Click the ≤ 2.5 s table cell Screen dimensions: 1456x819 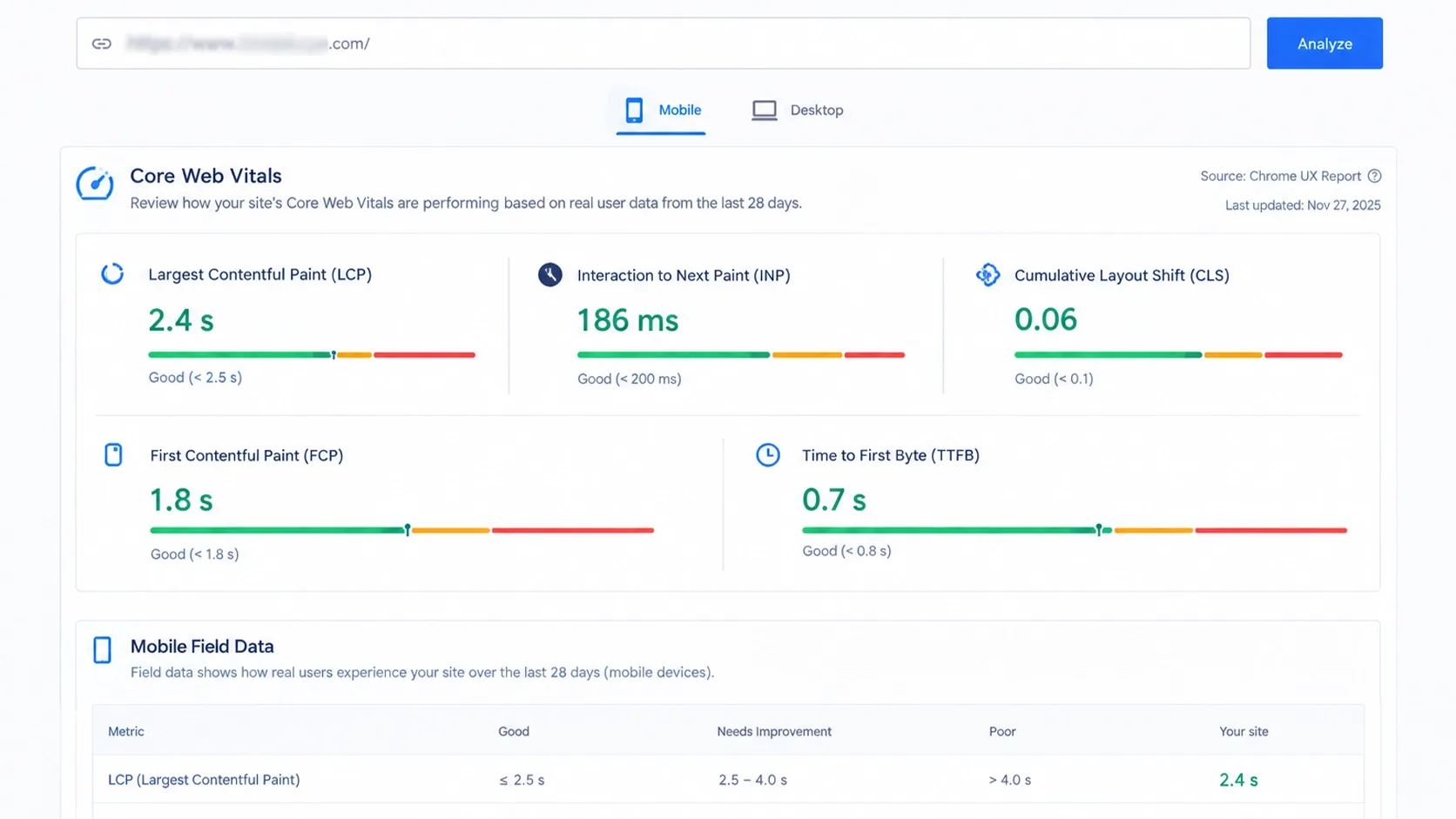click(522, 781)
